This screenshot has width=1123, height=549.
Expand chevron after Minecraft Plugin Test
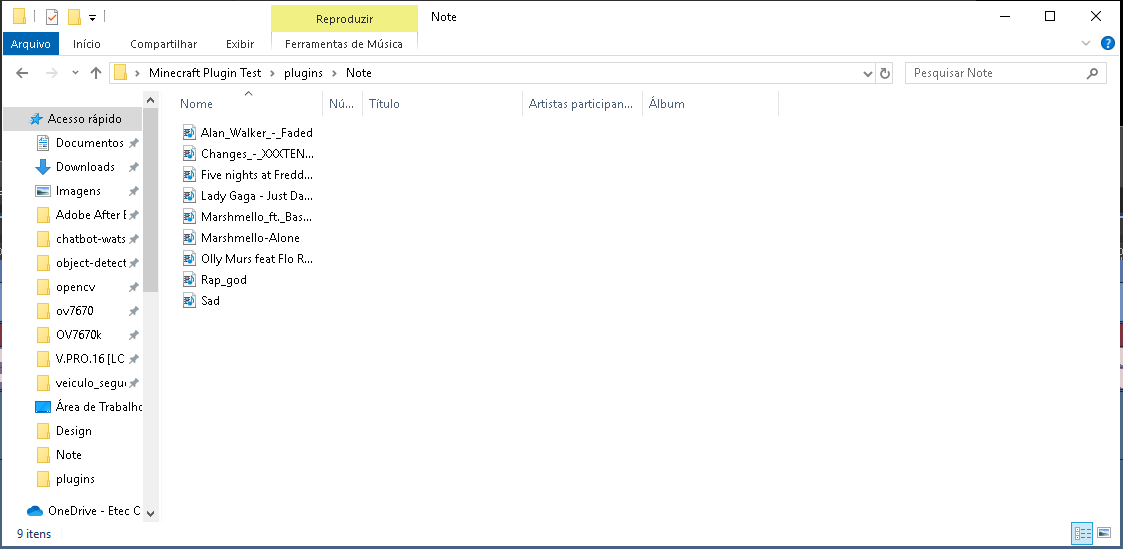(x=272, y=73)
